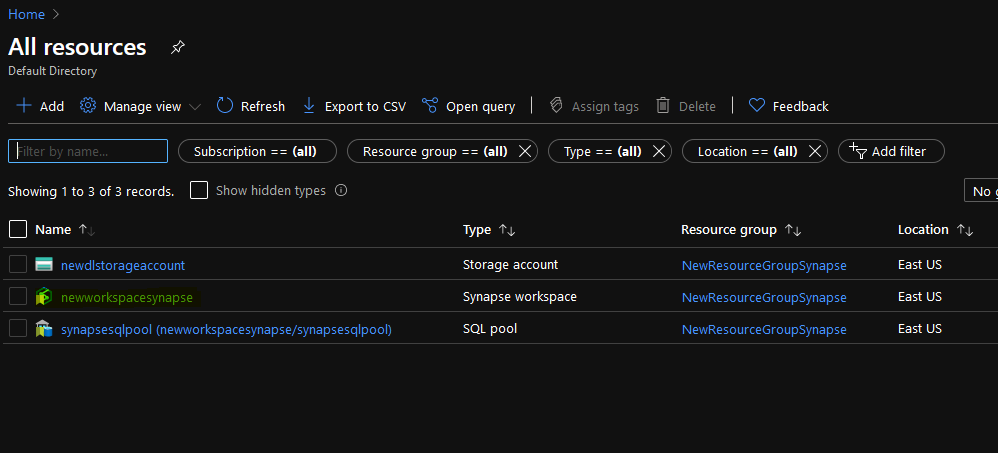Viewport: 998px width, 453px height.
Task: Sort by Location column arrows
Action: pyautogui.click(x=965, y=230)
